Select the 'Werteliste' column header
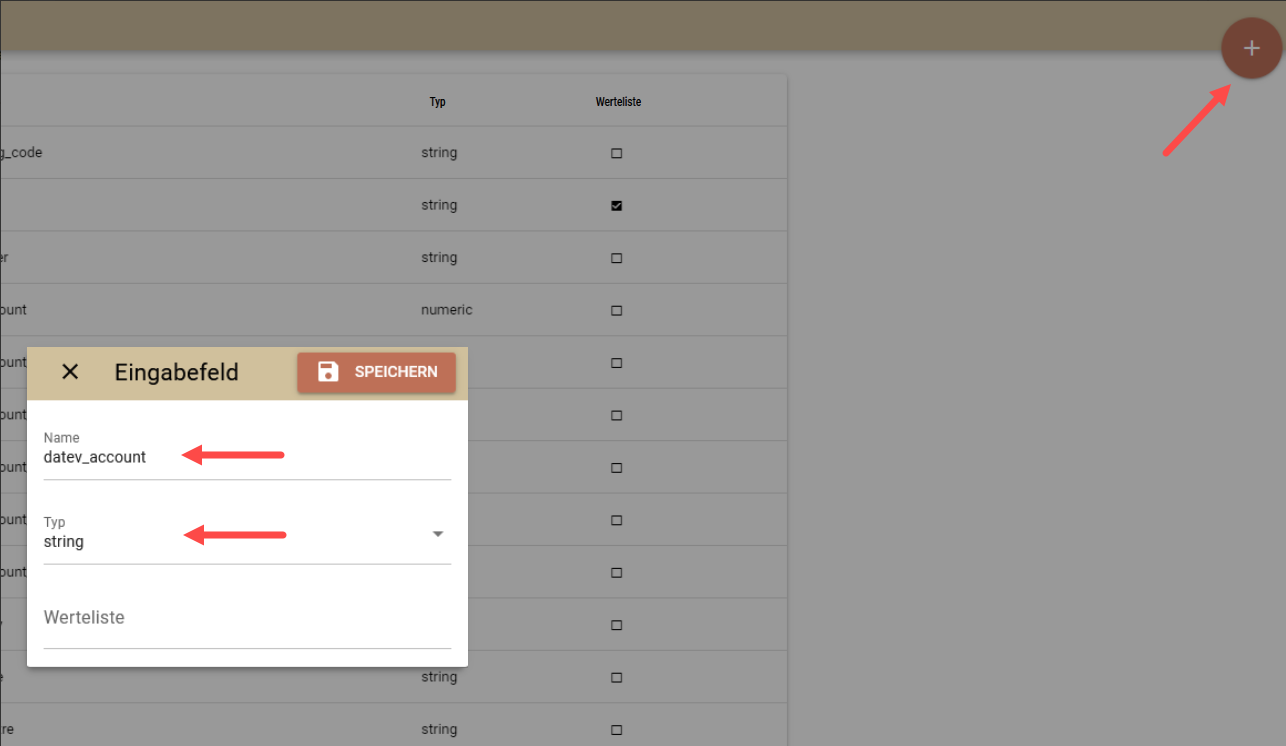Screen dimensions: 1286x746 pos(618,102)
